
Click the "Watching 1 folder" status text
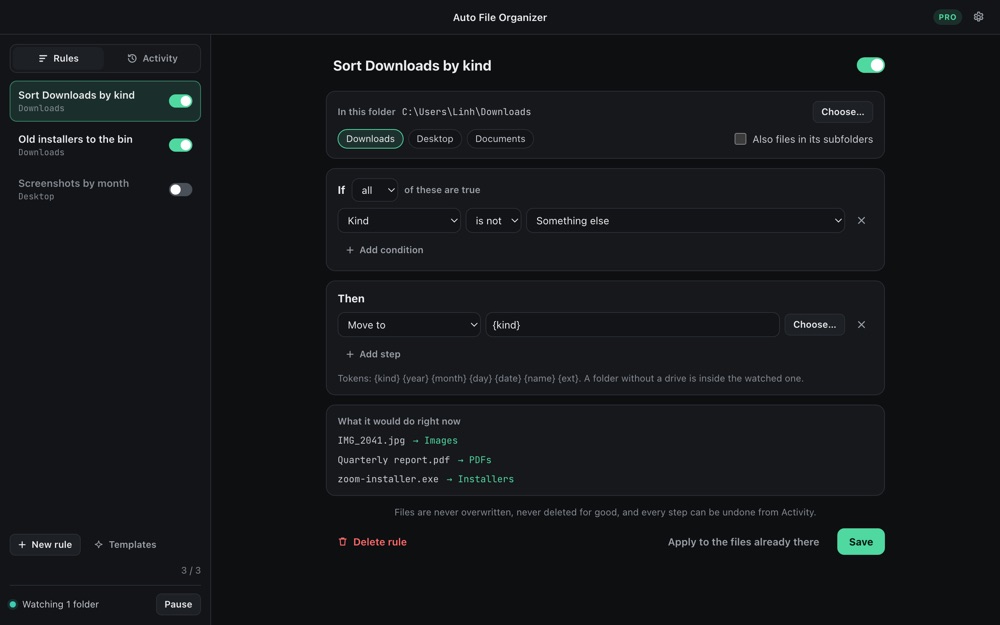(x=61, y=605)
